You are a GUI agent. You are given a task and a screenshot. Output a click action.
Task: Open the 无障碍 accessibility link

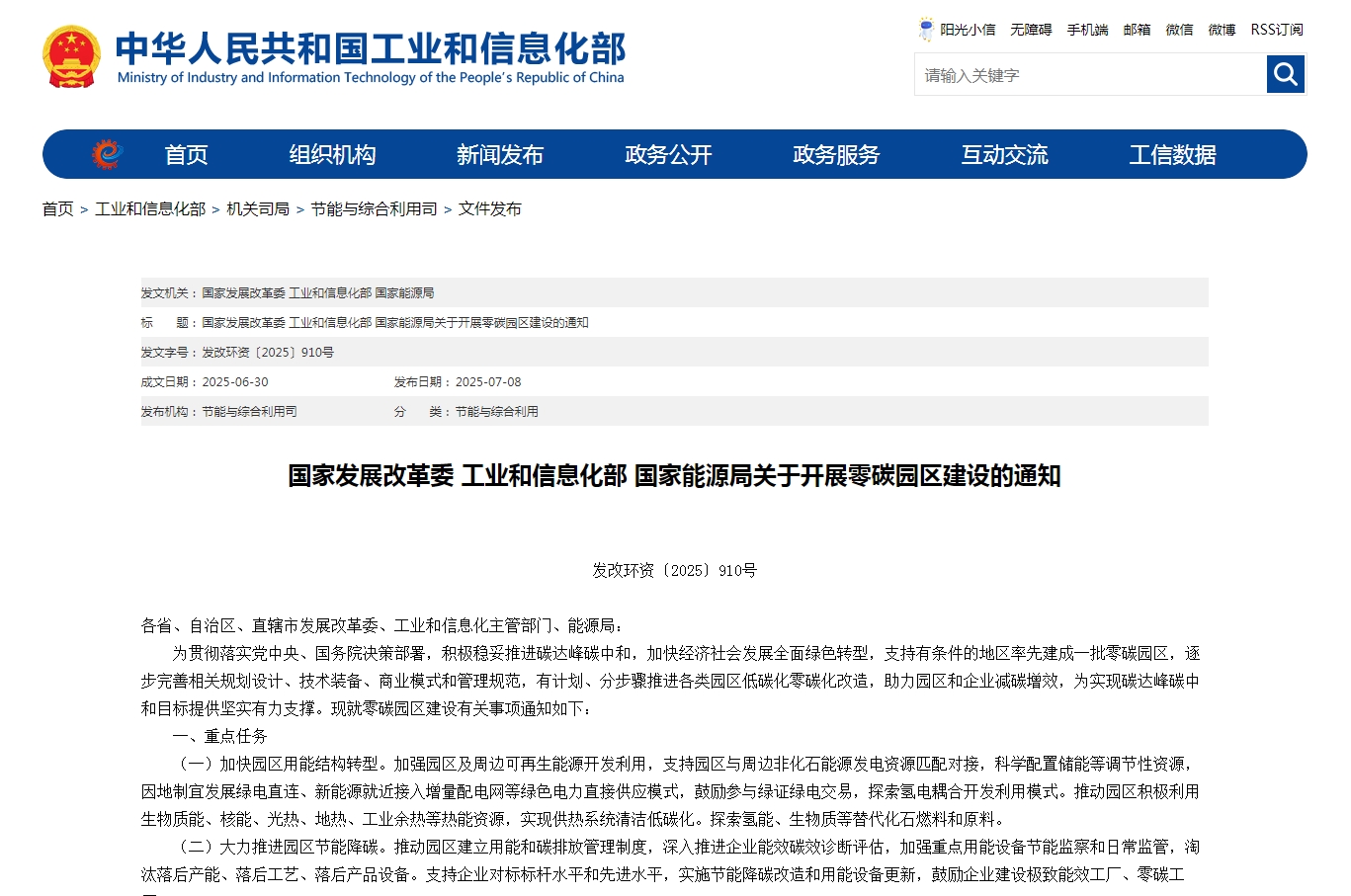pyautogui.click(x=1030, y=30)
